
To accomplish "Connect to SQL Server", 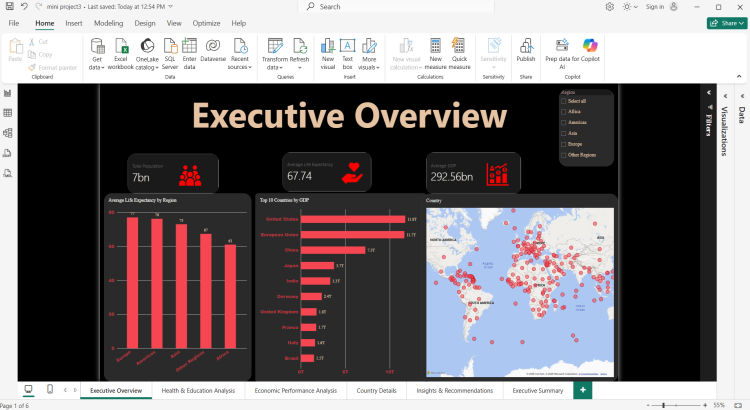I will tap(170, 54).
